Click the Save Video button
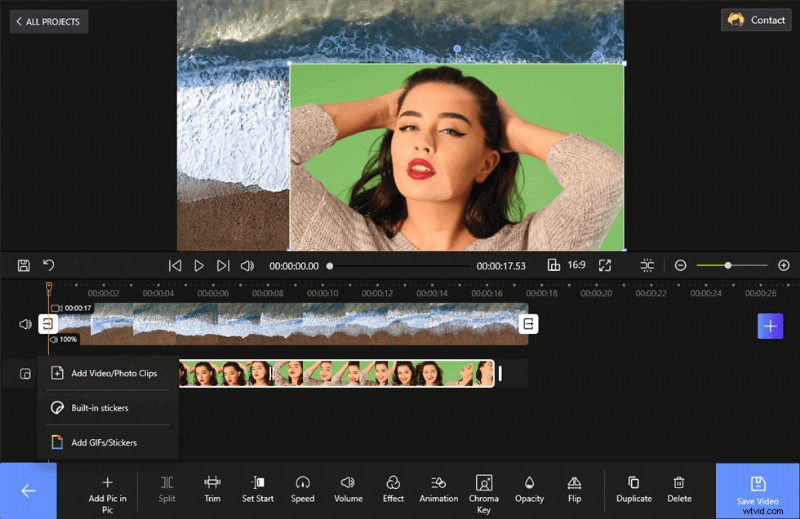The width and height of the screenshot is (800, 519). [758, 491]
